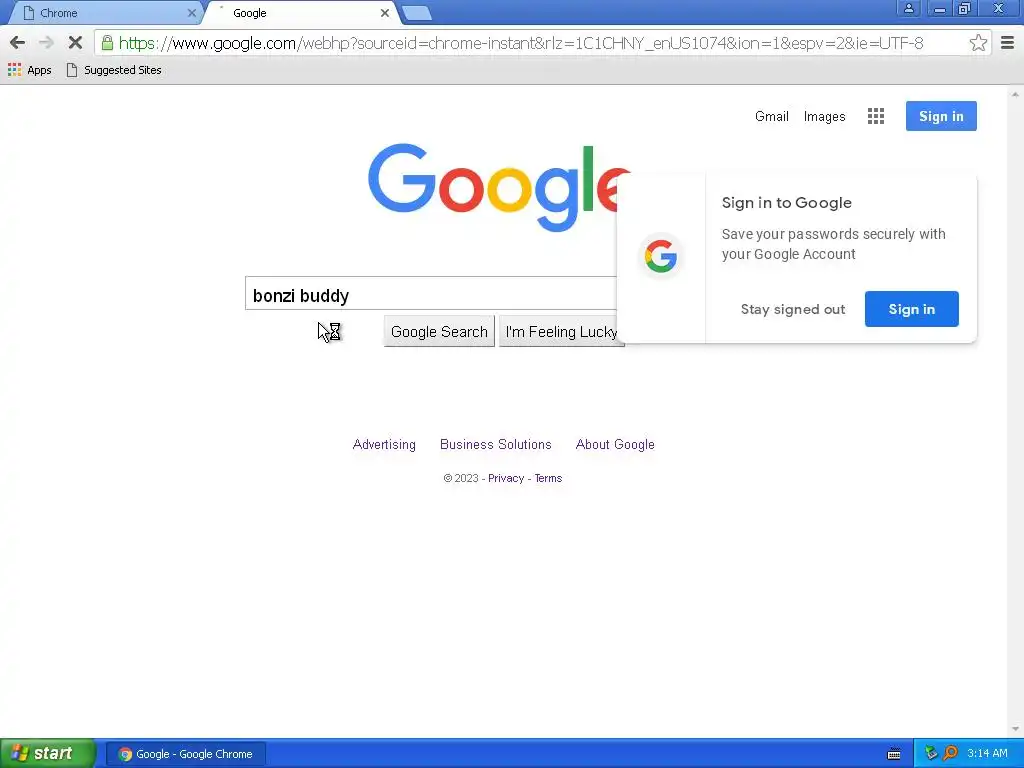Click the page scrollbar down arrow
The width and height of the screenshot is (1024, 768).
click(x=1015, y=729)
